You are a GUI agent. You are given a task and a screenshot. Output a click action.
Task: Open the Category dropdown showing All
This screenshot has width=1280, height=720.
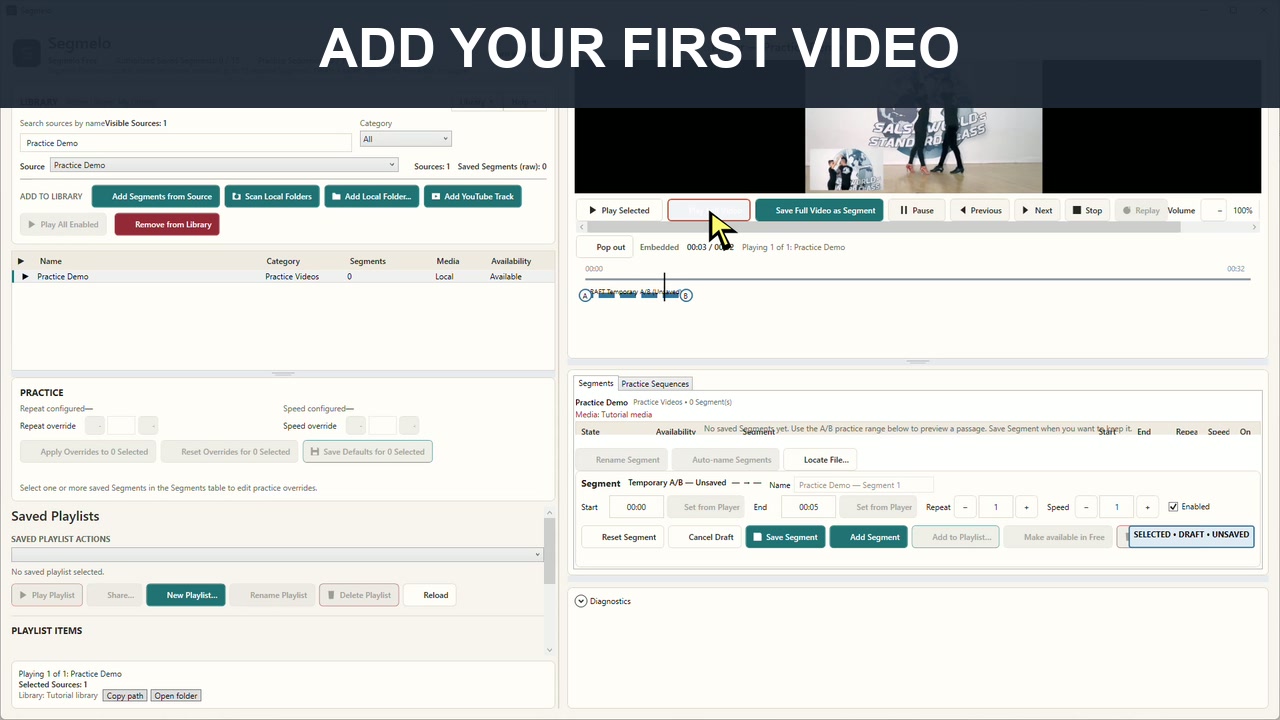(405, 139)
